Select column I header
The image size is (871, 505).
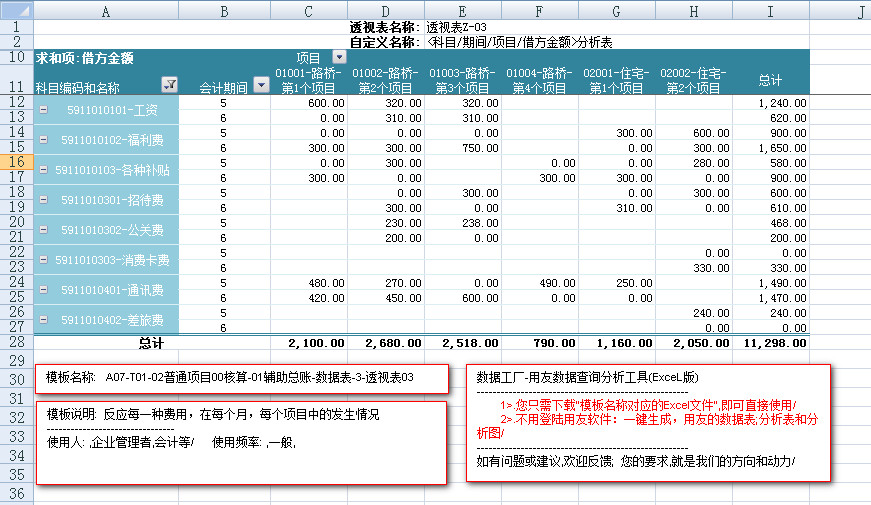click(770, 10)
